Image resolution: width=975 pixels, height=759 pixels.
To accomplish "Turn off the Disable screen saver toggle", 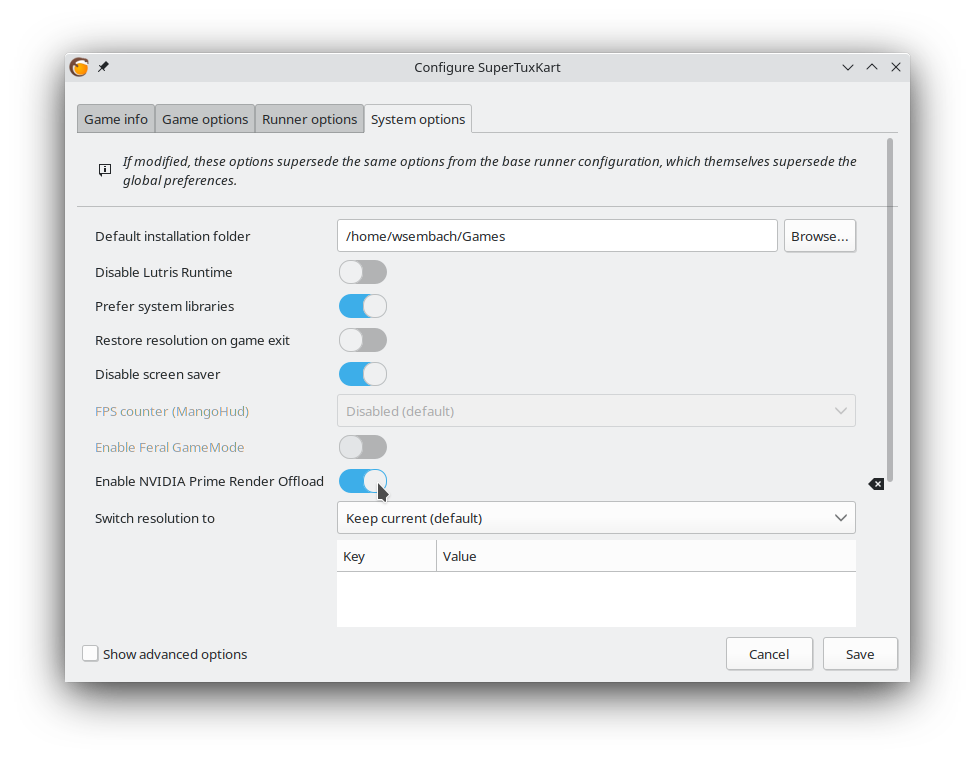I will click(x=362, y=374).
